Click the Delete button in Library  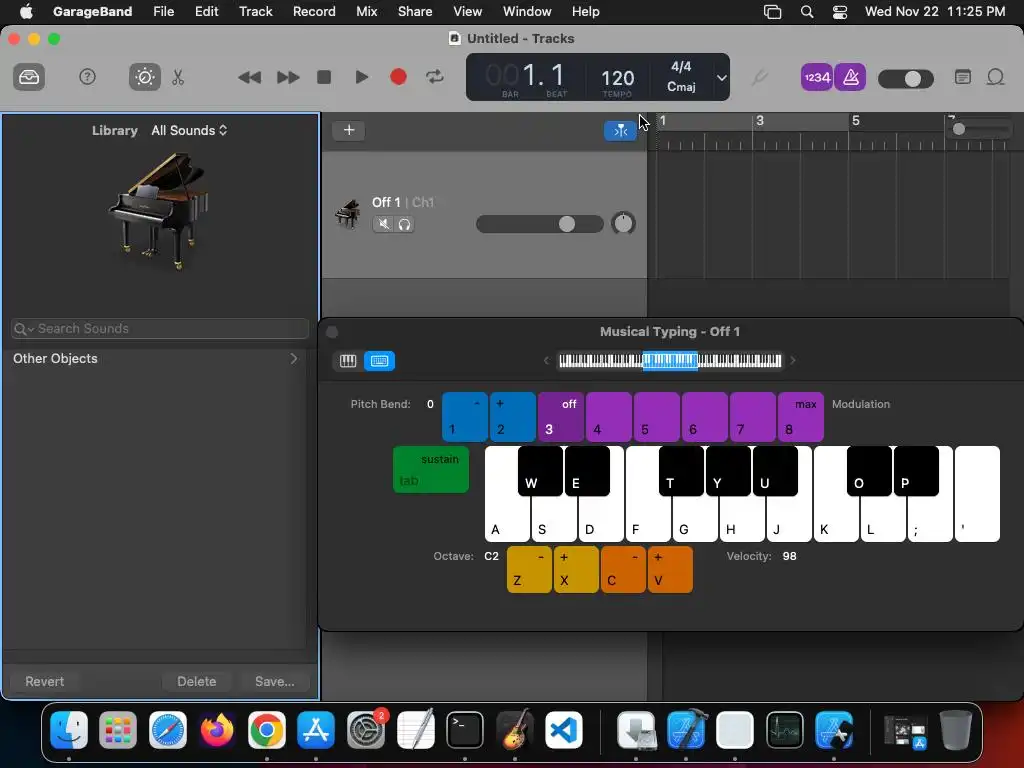coord(197,681)
